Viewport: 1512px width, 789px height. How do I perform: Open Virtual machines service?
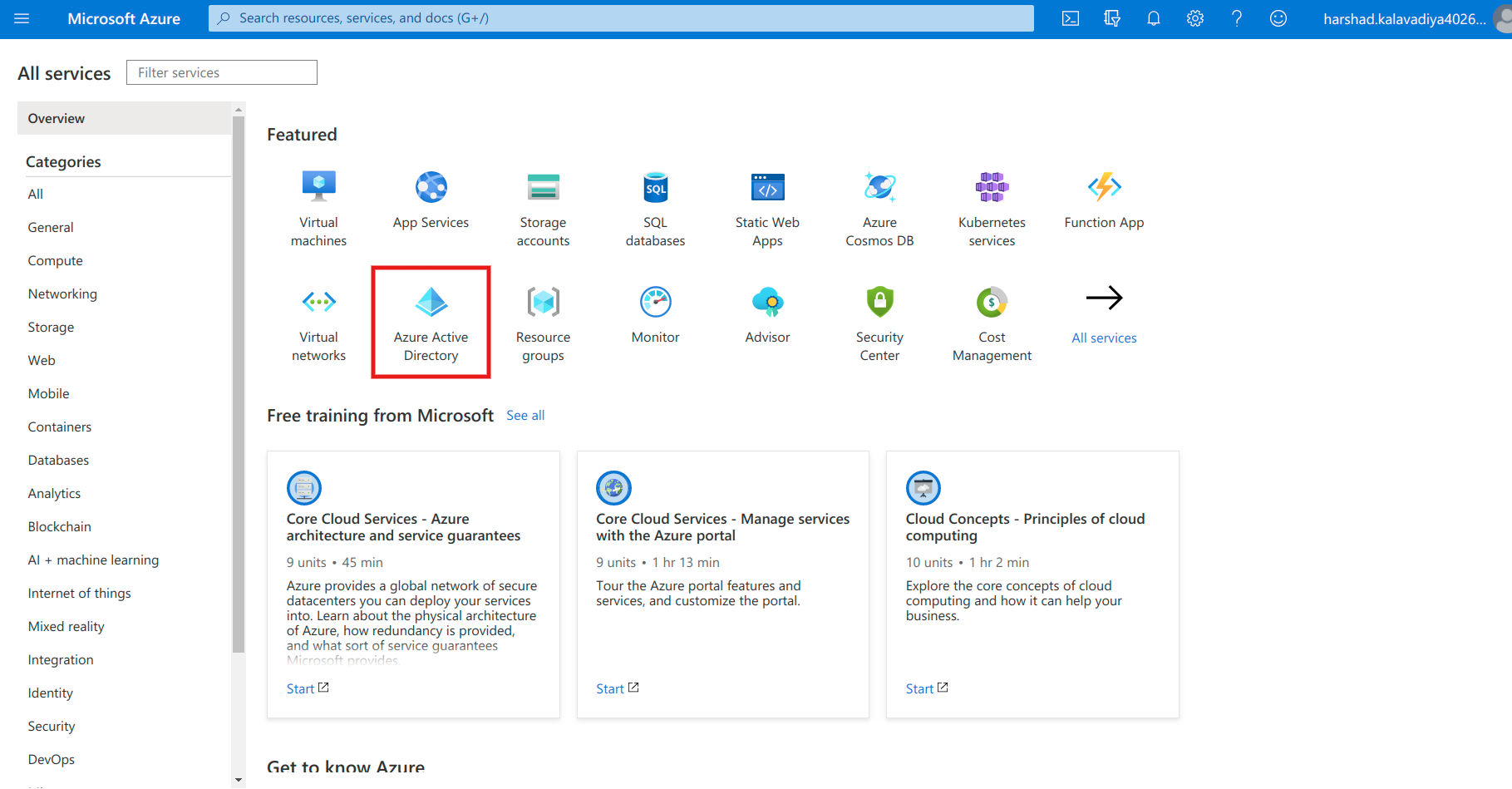319,208
